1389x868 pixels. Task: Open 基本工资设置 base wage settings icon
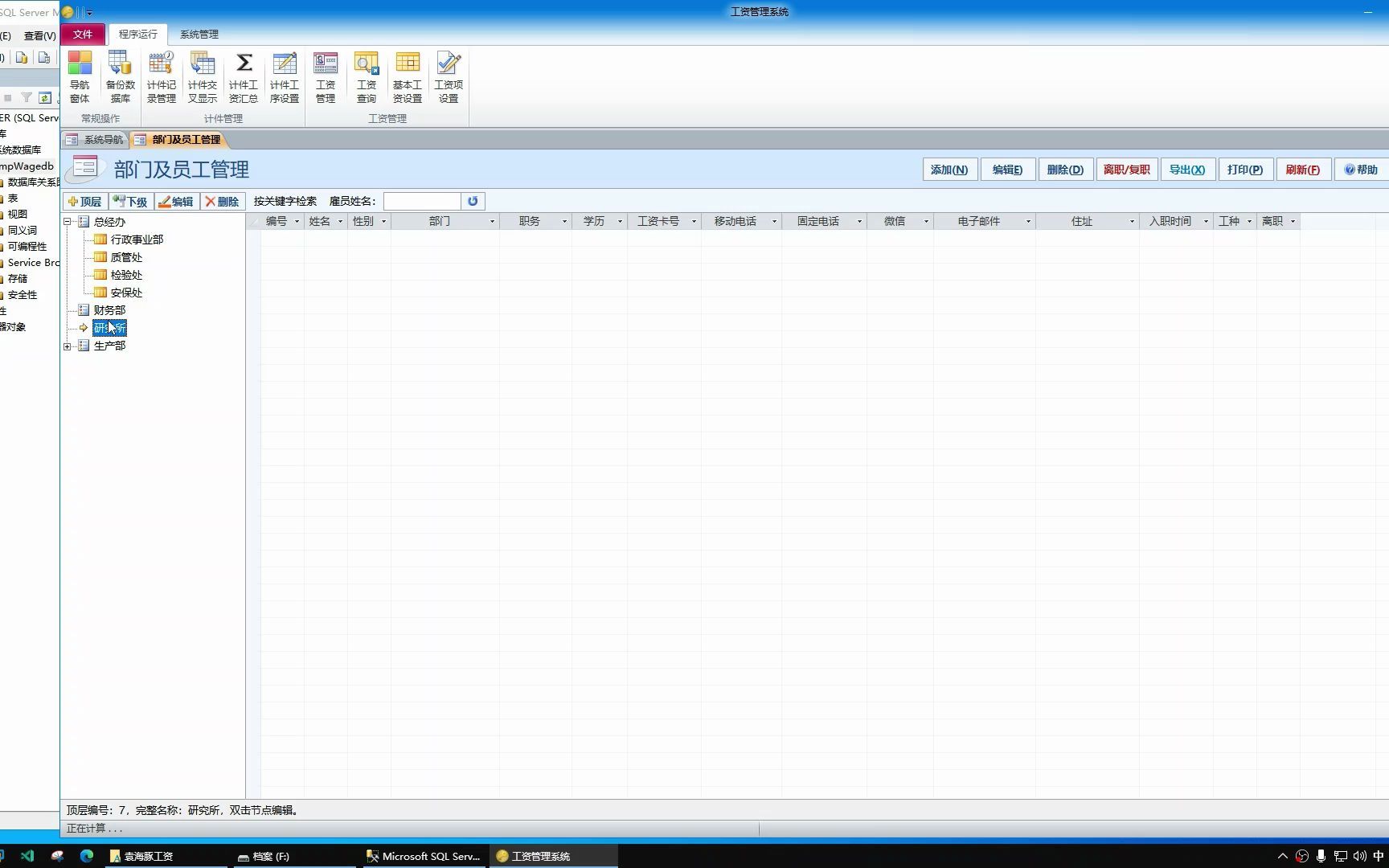coord(407,75)
